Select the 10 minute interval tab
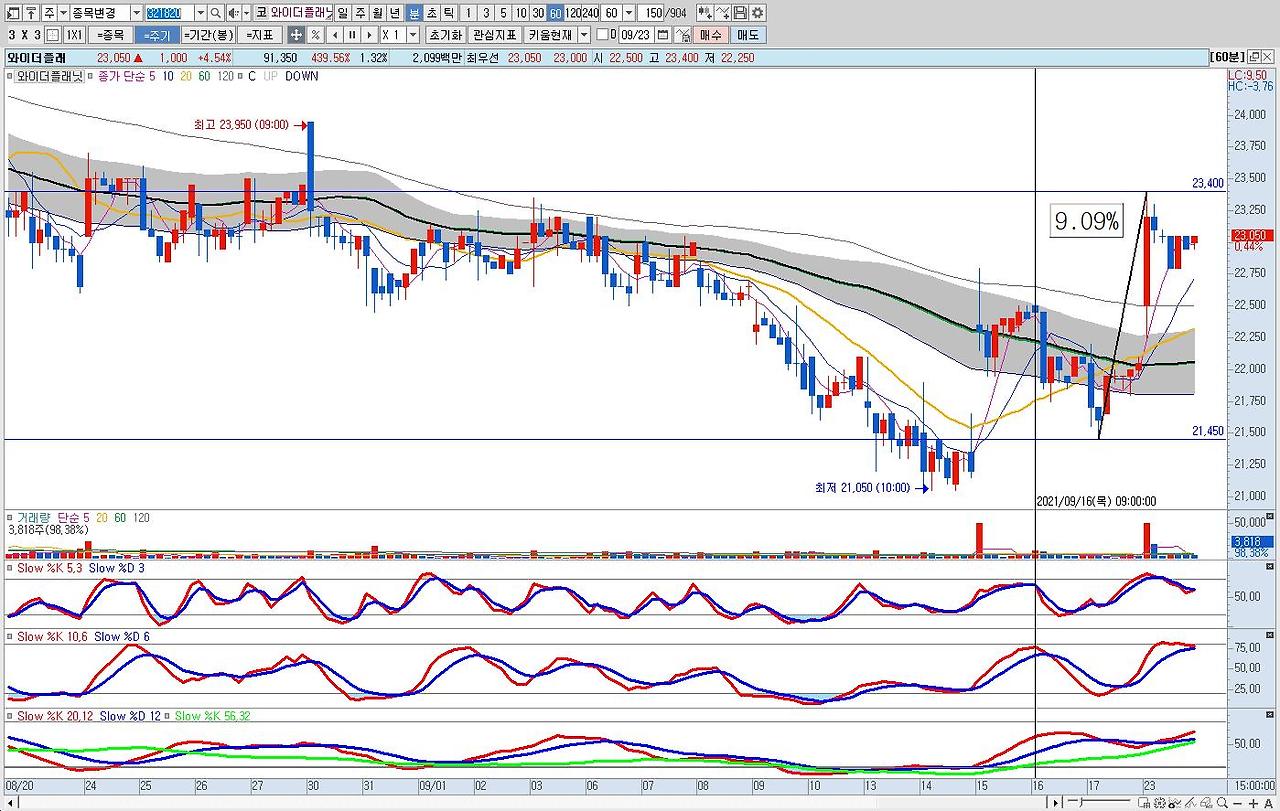 coord(521,13)
